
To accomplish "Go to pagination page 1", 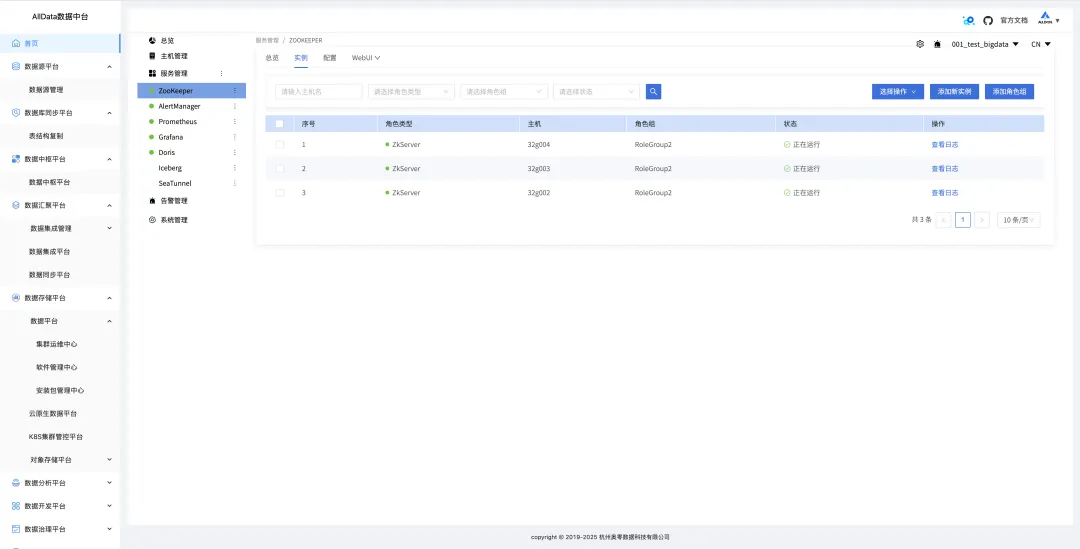I will tap(963, 220).
